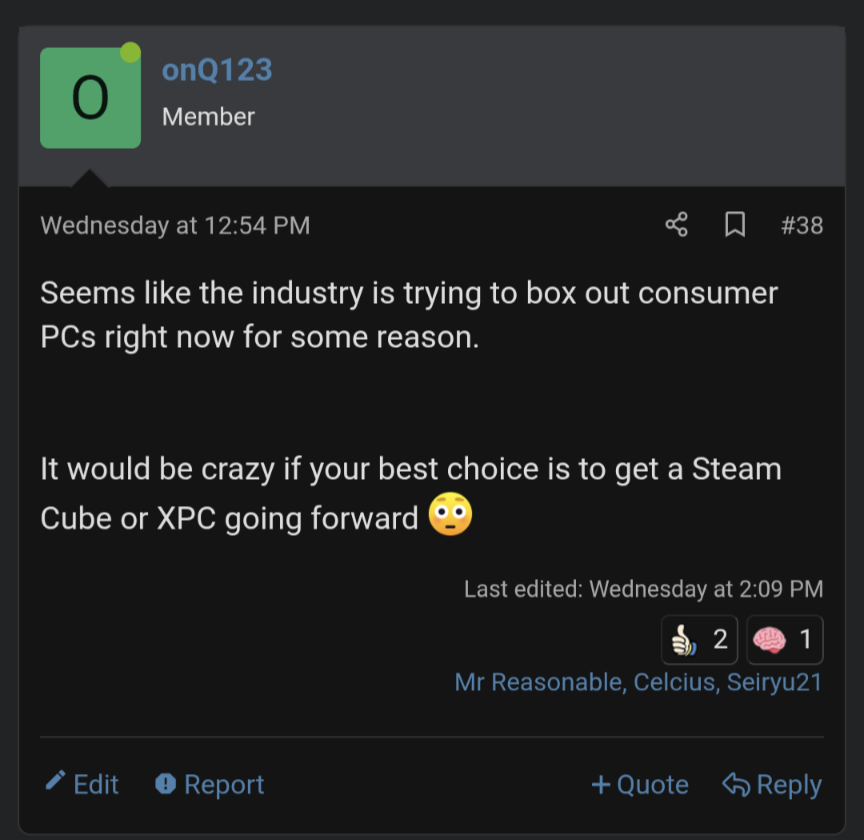
Task: Click the Last edited timestamp text
Action: 706,589
